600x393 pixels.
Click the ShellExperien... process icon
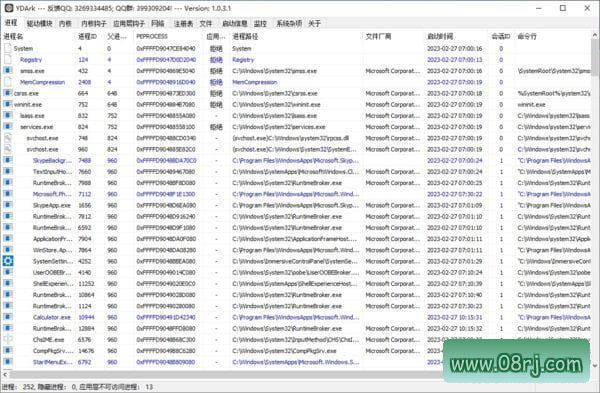[x=8, y=284]
